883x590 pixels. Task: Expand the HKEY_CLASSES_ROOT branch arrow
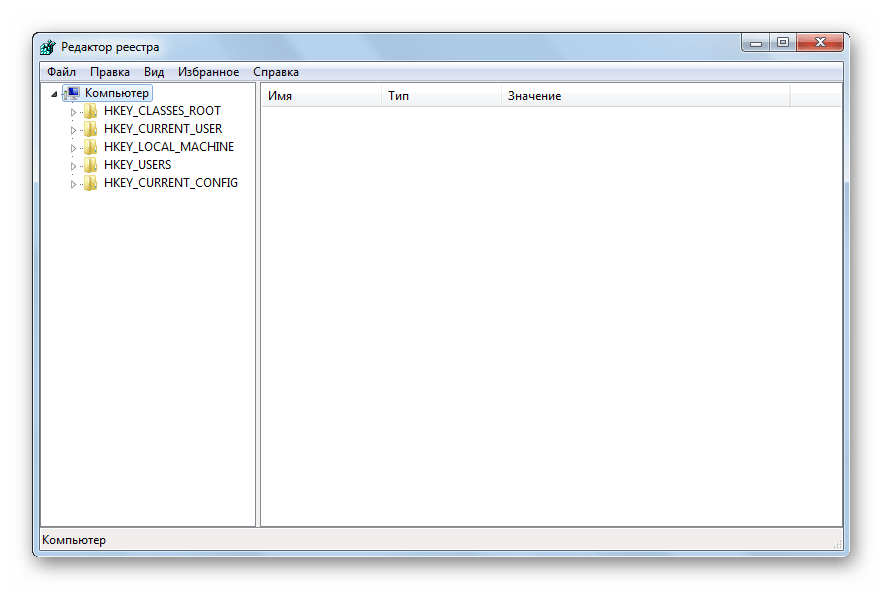click(73, 112)
